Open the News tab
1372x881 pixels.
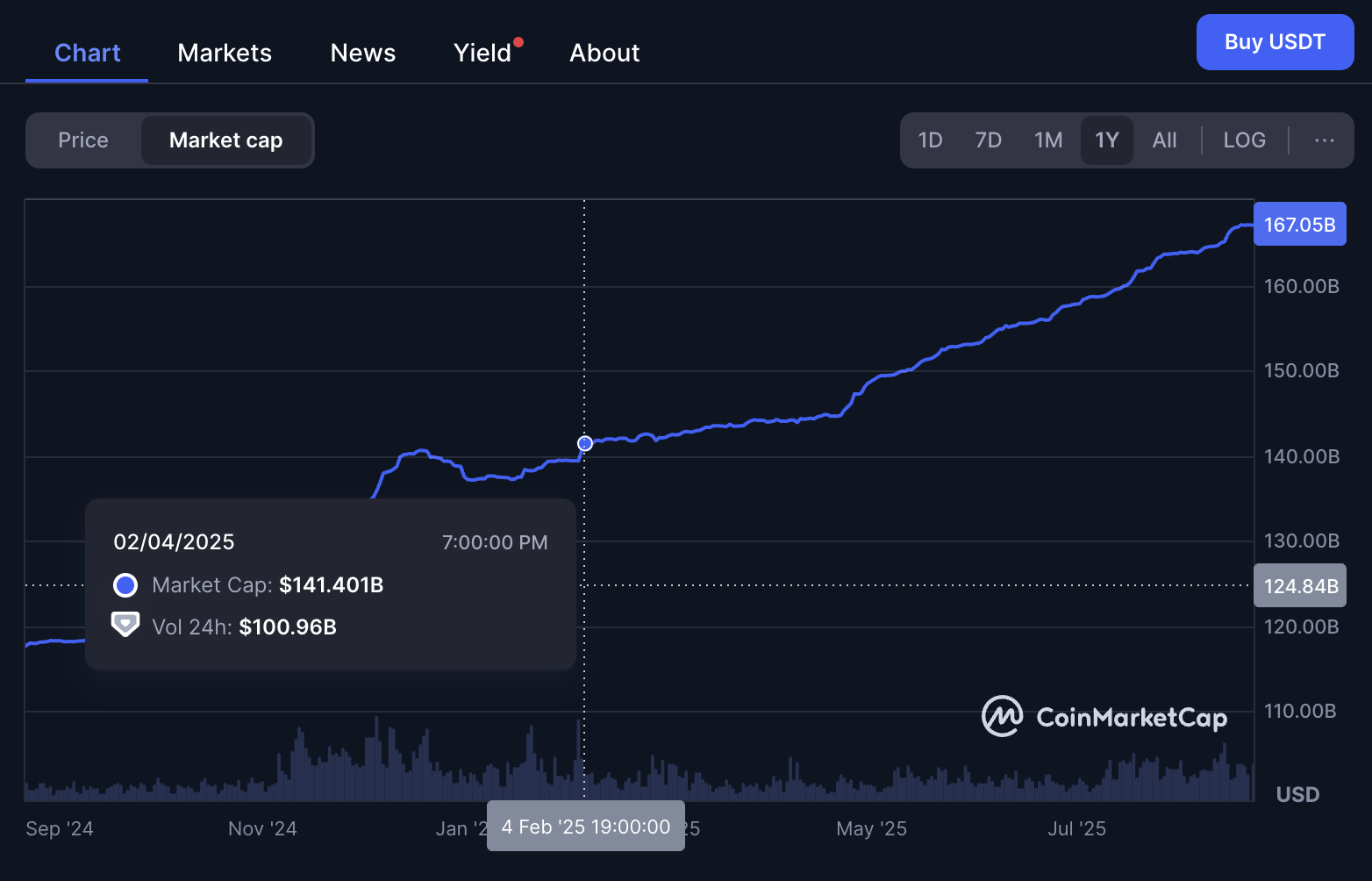(x=363, y=53)
